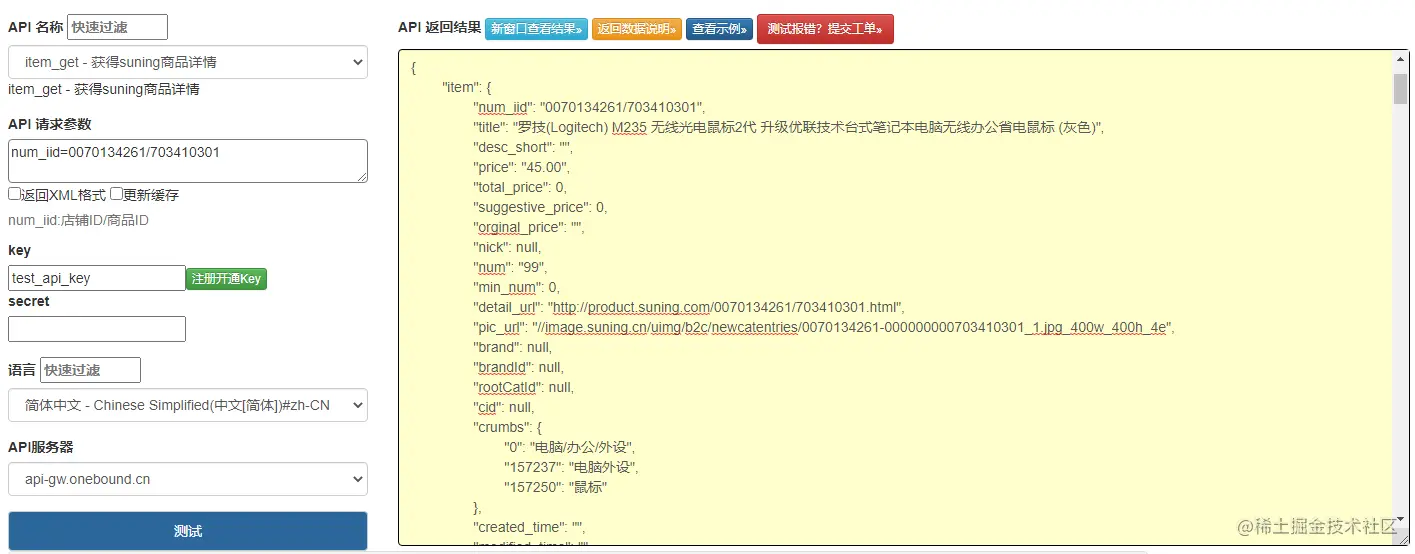This screenshot has height=554, width=1415.
Task: Click the "rootCatId": null line
Action: pos(523,387)
